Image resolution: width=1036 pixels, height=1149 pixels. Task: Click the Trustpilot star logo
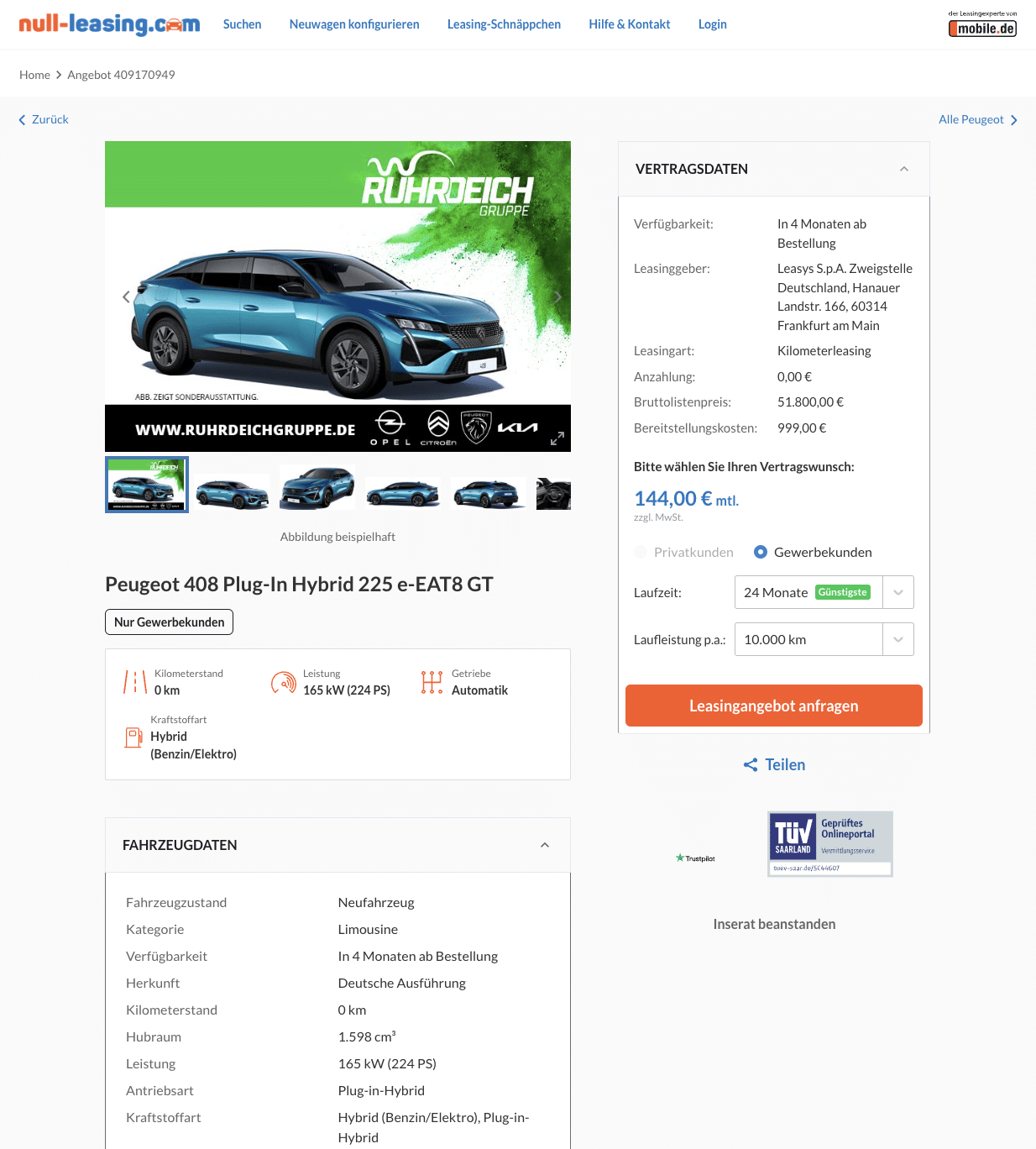[695, 858]
